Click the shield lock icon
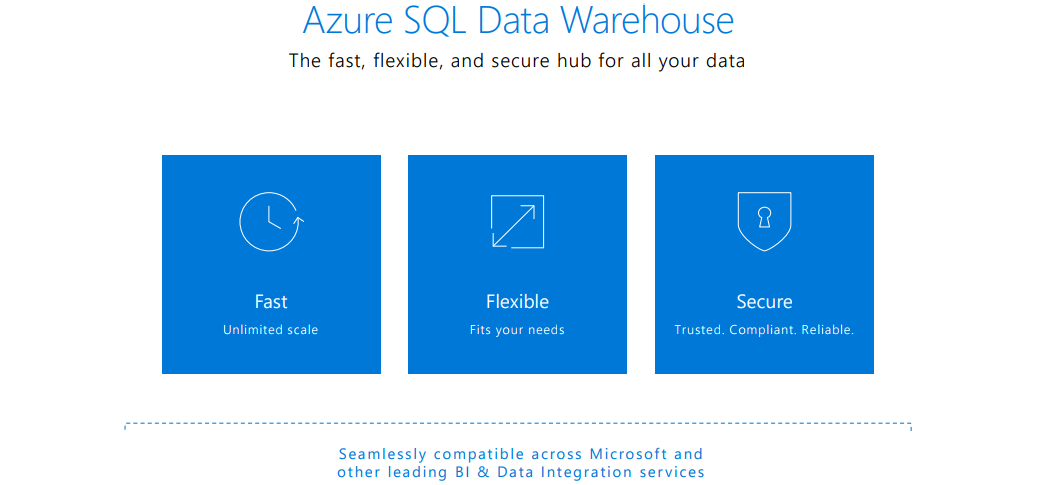The image size is (1039, 485). 764,221
